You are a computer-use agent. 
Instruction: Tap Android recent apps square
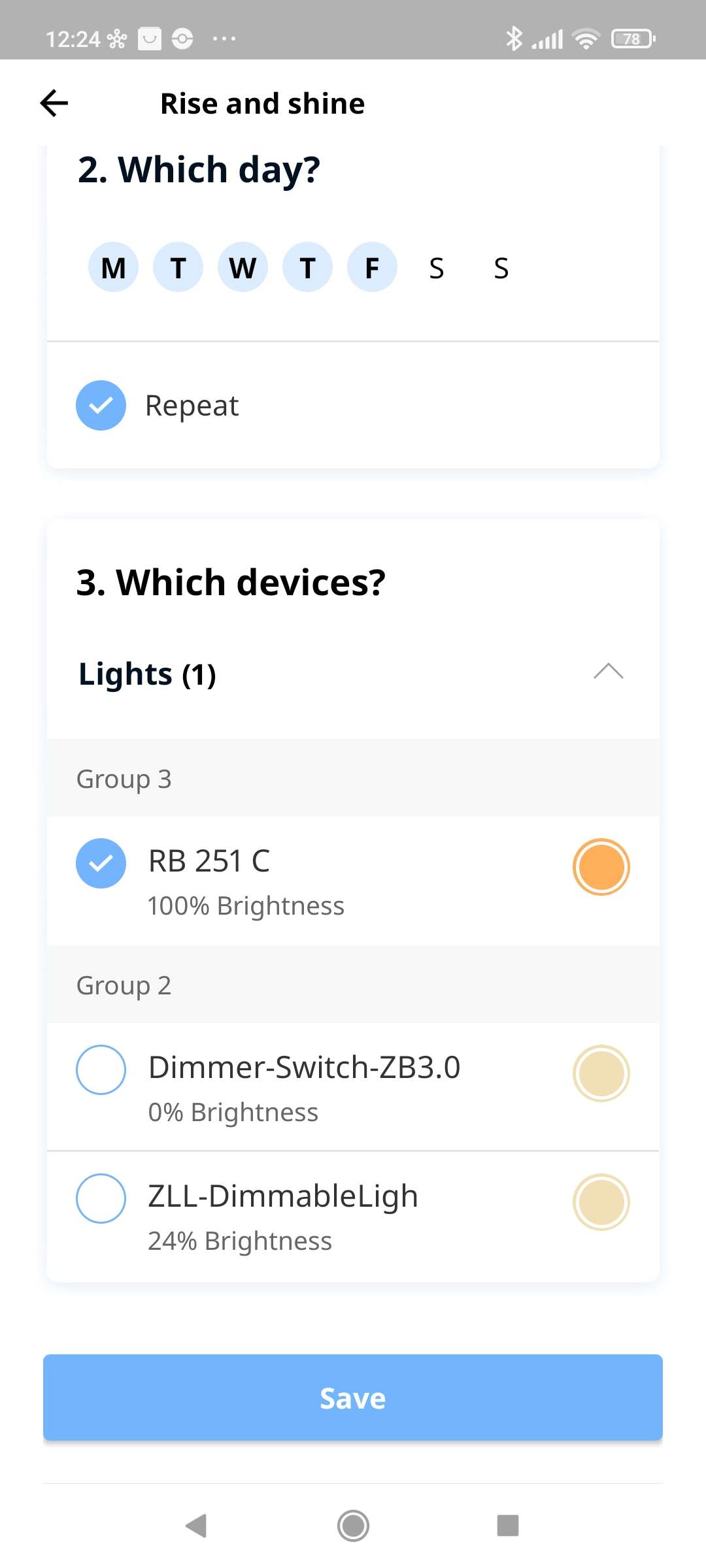(508, 1526)
